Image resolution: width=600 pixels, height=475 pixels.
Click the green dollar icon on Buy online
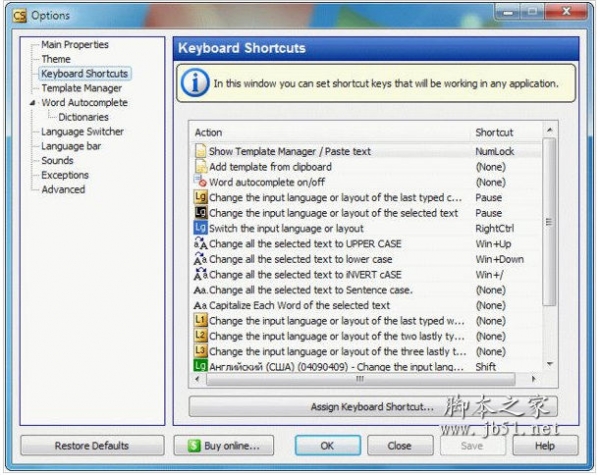point(194,446)
